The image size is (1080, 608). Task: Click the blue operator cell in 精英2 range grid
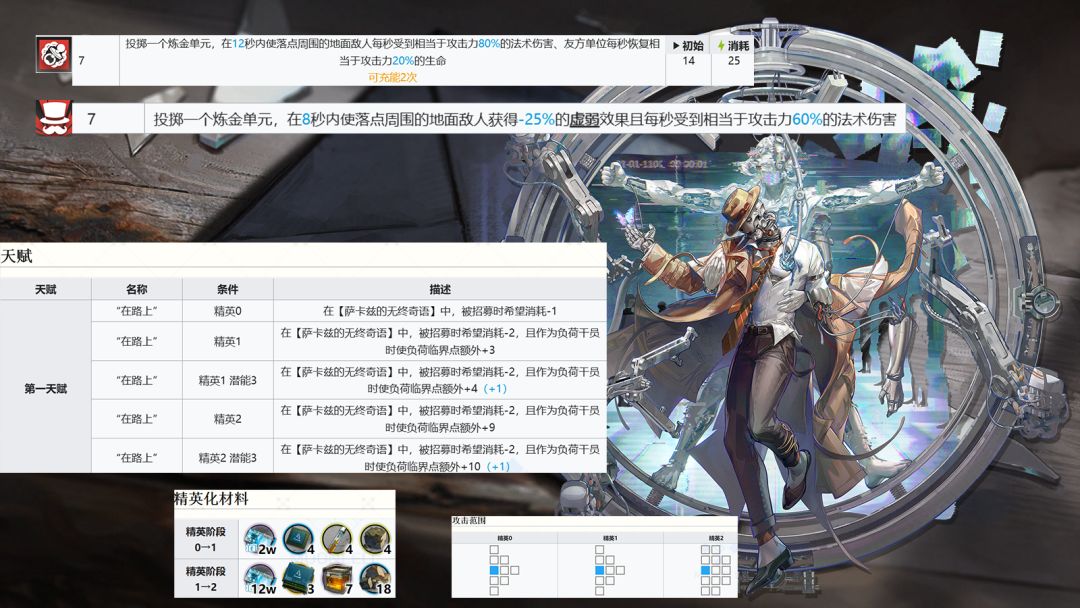705,570
